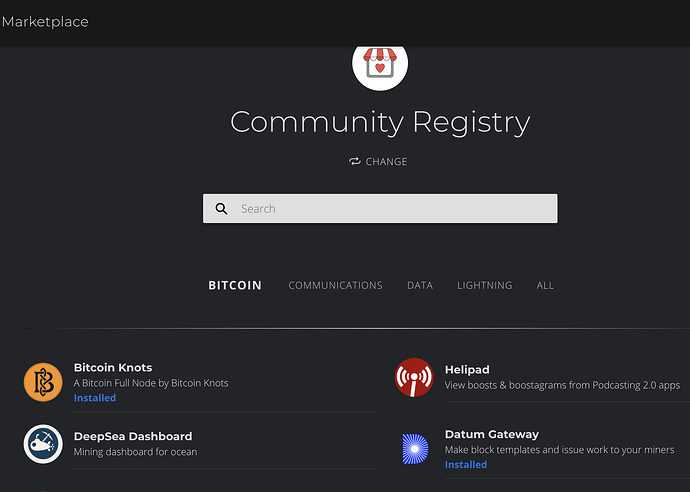Click the Helipad red antenna icon
Image resolution: width=690 pixels, height=492 pixels.
(414, 378)
